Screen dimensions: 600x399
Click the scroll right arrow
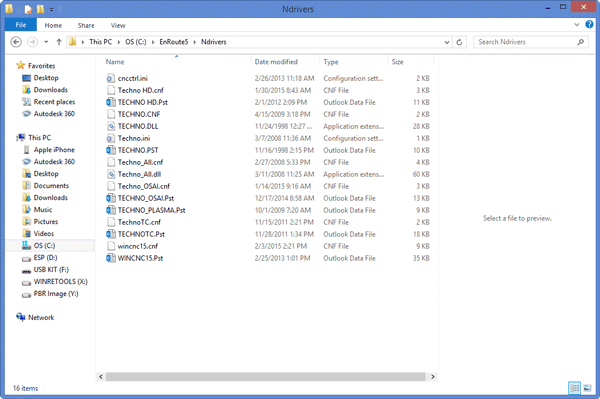click(x=432, y=376)
